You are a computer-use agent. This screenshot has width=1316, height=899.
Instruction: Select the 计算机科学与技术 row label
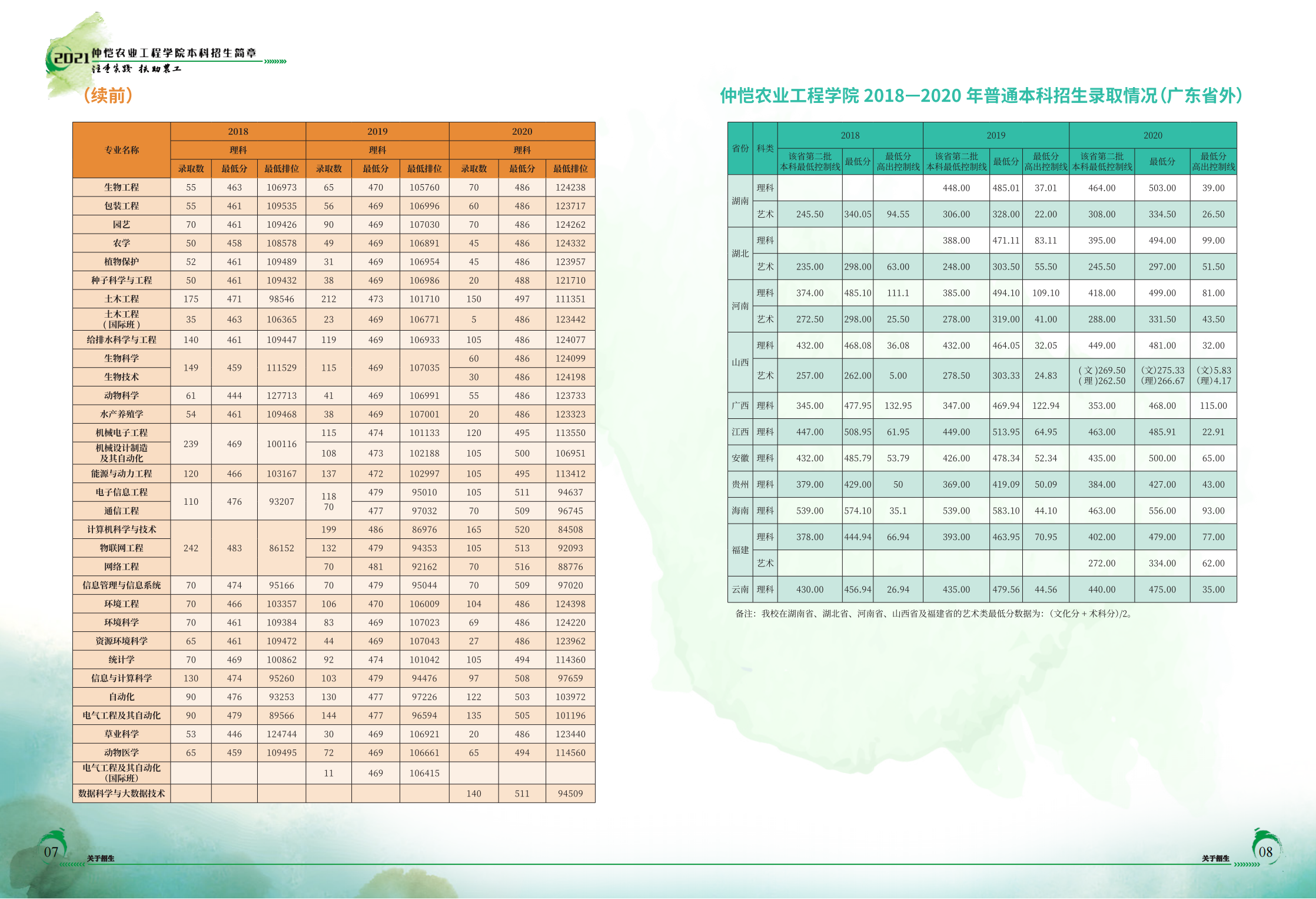(x=121, y=529)
